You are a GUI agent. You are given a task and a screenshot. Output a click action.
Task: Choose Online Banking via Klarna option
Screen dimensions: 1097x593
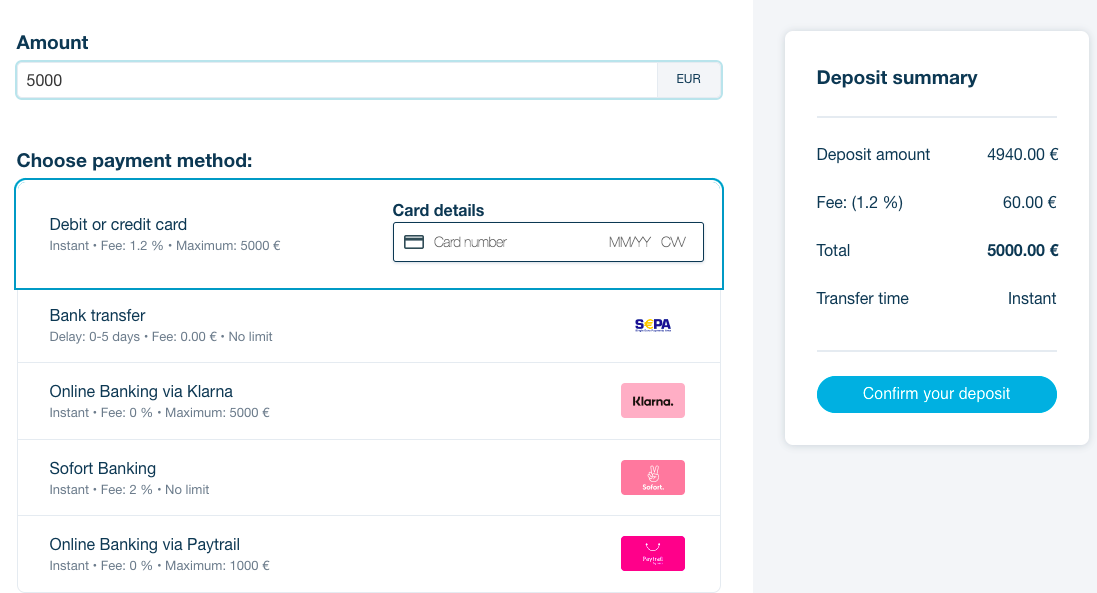click(369, 401)
